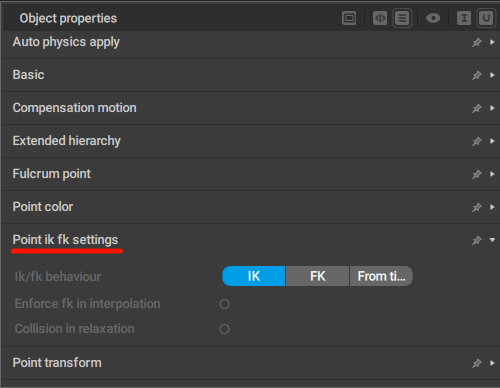Open the Extended hierarchy section title
Screen dimensions: 500x388
67,141
